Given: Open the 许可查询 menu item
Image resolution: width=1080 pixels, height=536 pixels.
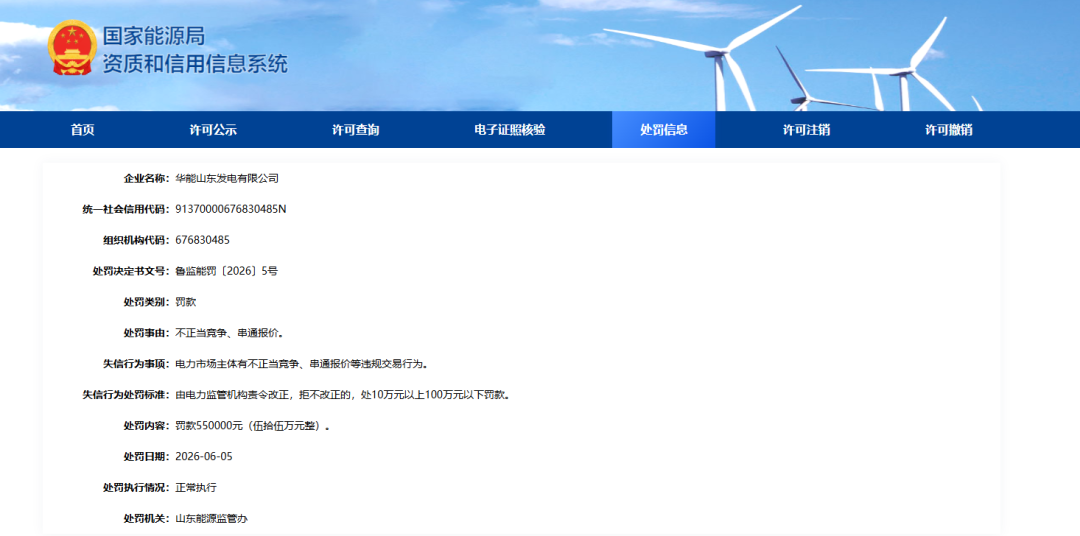Looking at the screenshot, I should 355,130.
